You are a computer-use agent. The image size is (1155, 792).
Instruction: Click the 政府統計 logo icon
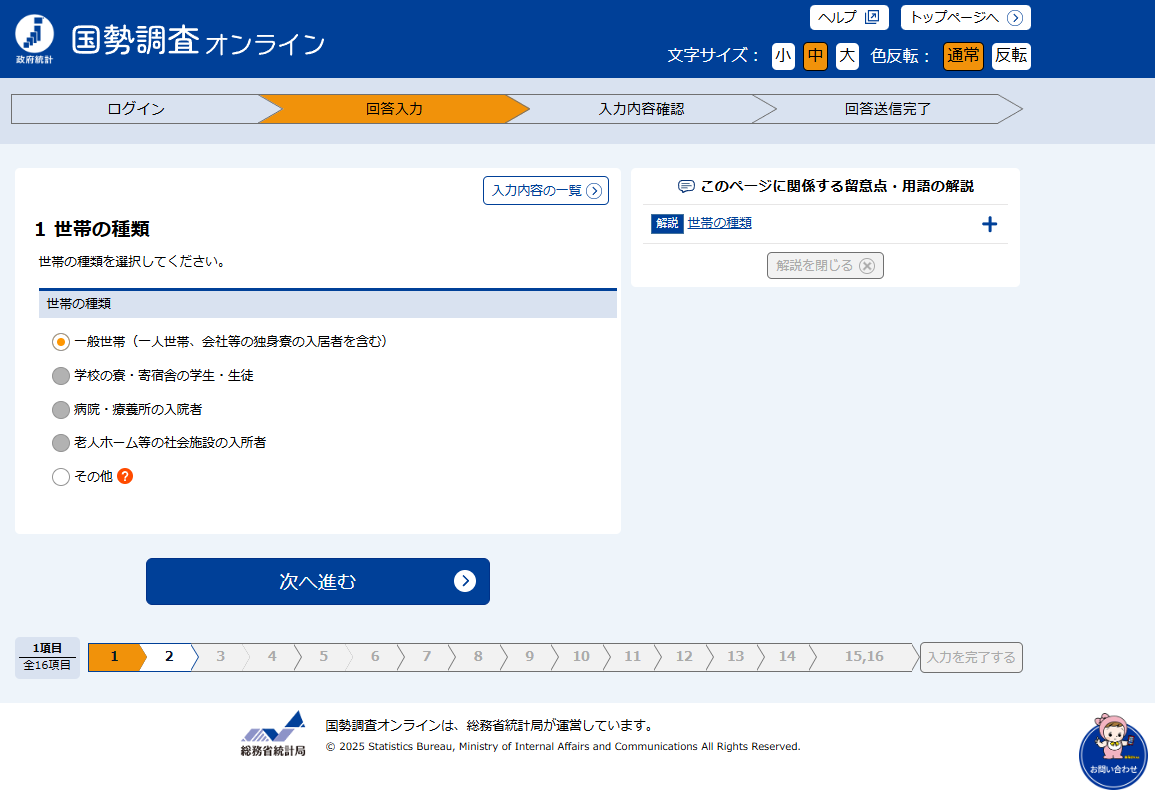click(x=35, y=38)
